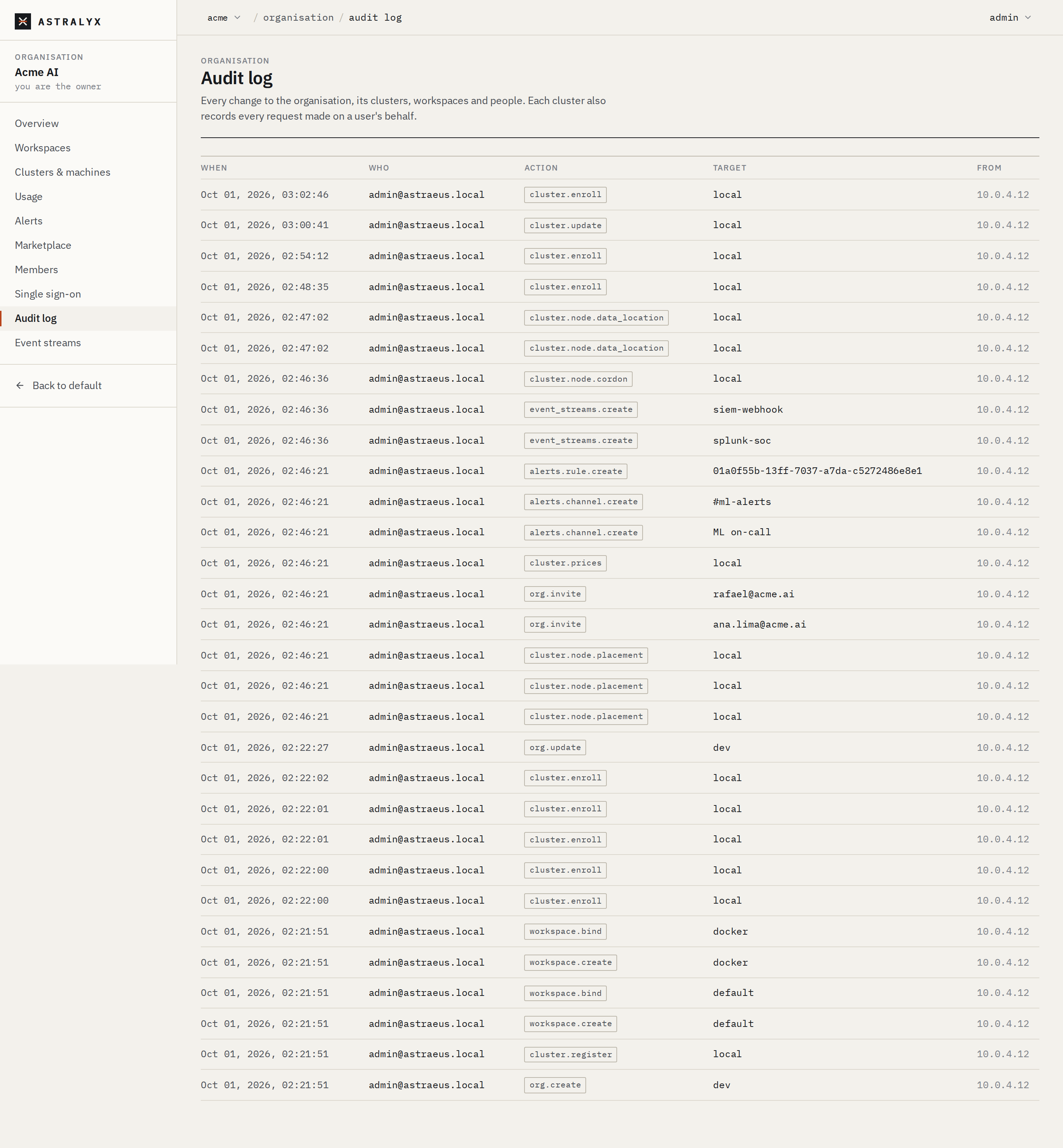Open the Marketplace page

pyautogui.click(x=43, y=245)
